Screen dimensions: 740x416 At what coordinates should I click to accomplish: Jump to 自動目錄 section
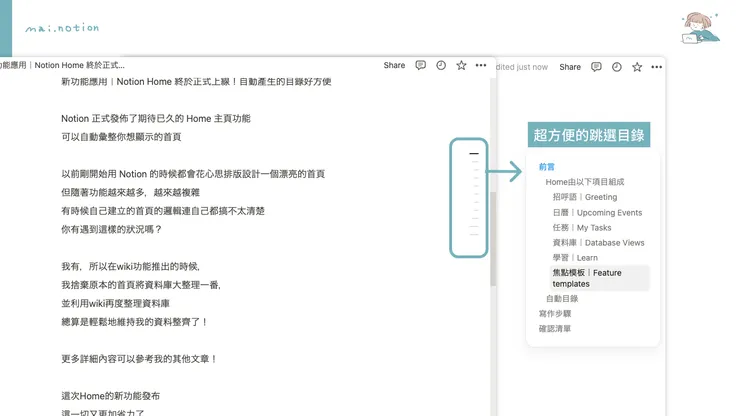562,298
